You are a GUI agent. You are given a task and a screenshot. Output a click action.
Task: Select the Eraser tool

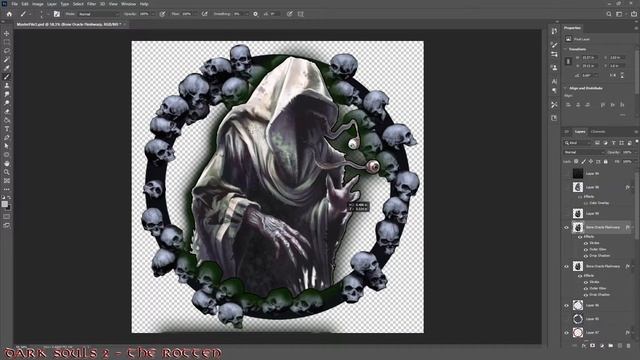7,111
